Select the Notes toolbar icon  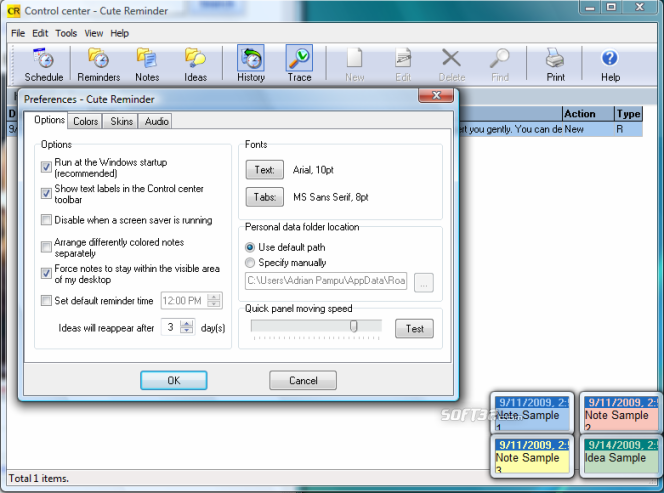(147, 64)
